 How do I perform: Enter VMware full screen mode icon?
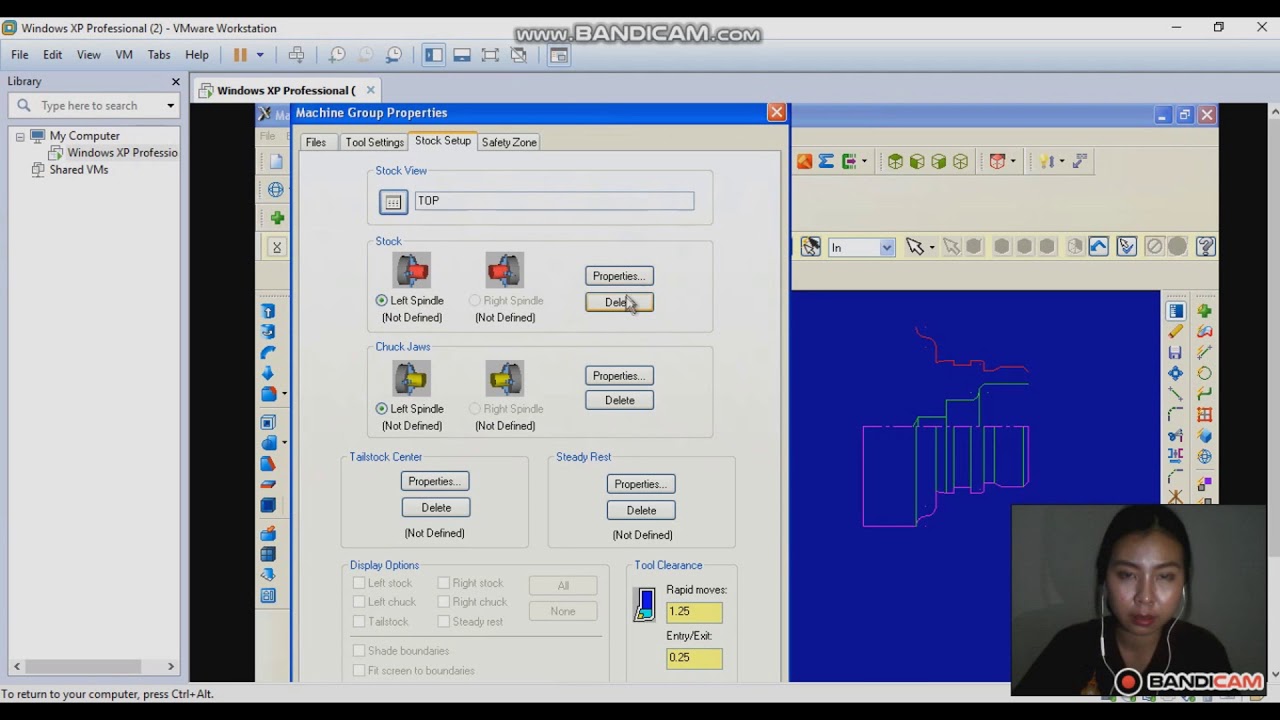(490, 55)
